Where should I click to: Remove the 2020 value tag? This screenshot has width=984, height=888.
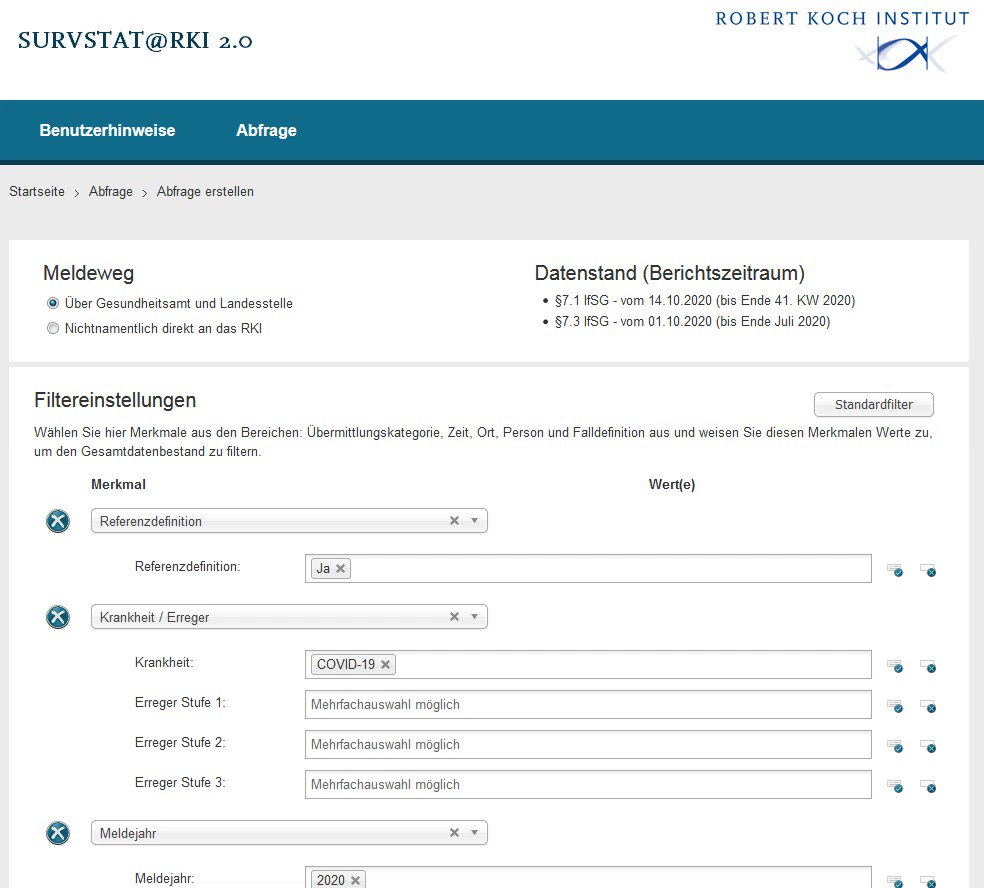[x=355, y=880]
